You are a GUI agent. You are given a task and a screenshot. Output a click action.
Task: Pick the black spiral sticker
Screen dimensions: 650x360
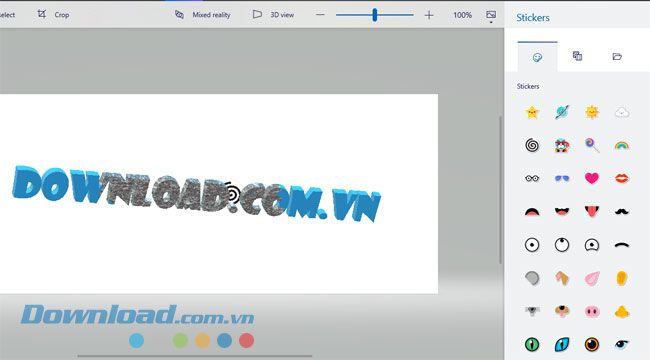click(x=532, y=145)
